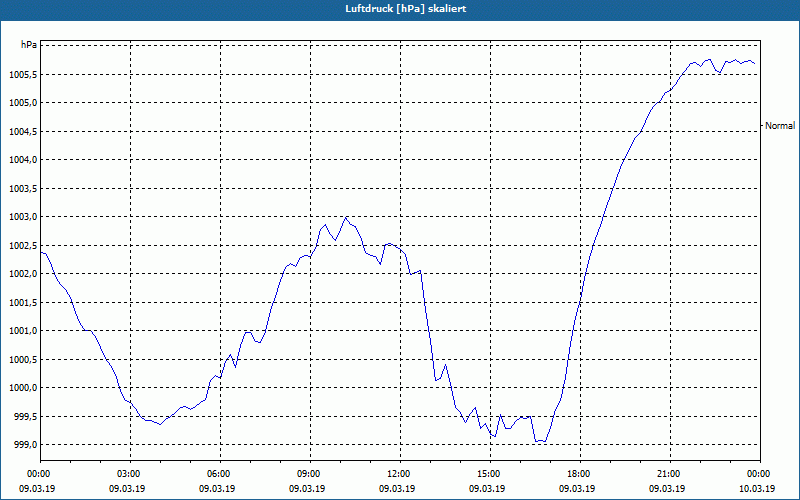
Task: Click the y-axis value 1000,5
Action: [x=22, y=359]
